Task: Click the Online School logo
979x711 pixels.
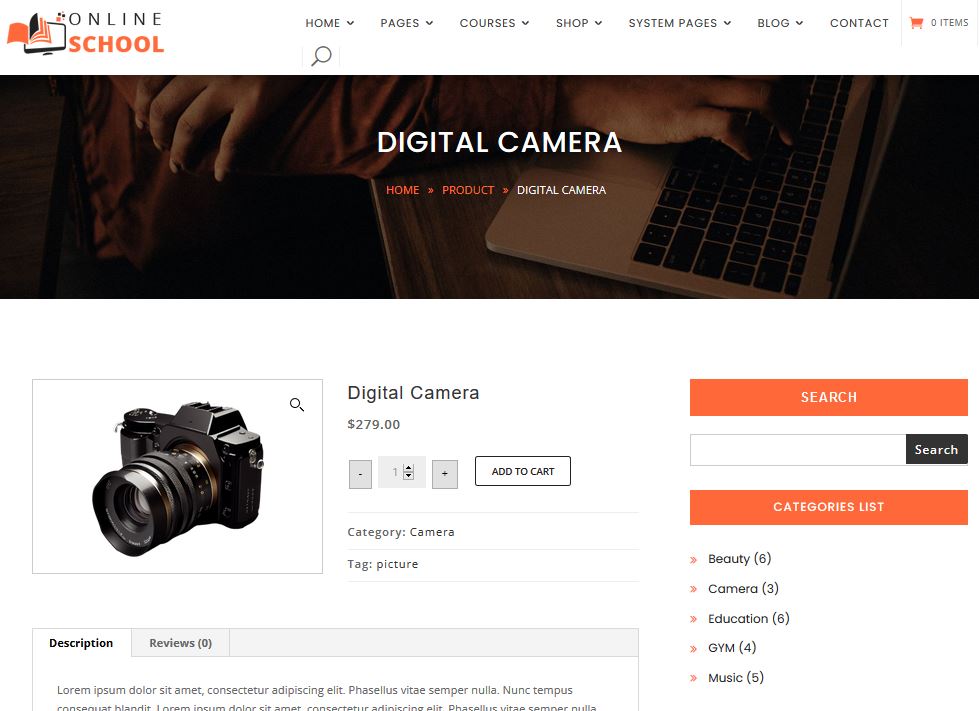Action: [x=86, y=33]
